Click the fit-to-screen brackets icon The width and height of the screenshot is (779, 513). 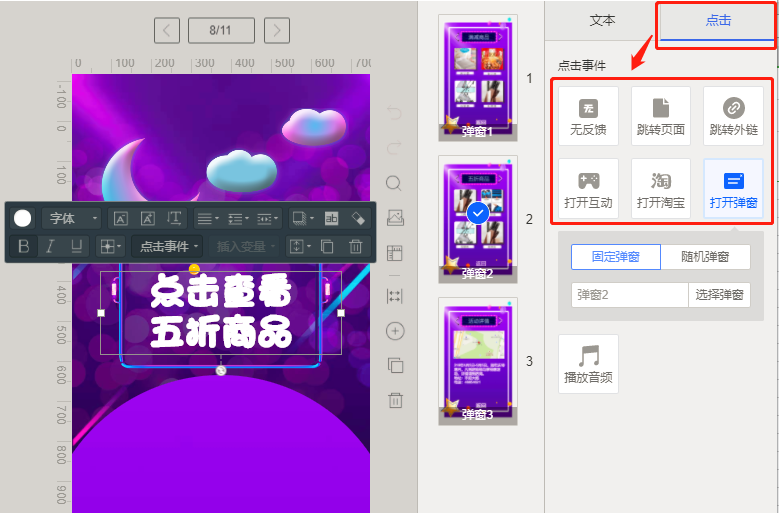point(394,296)
